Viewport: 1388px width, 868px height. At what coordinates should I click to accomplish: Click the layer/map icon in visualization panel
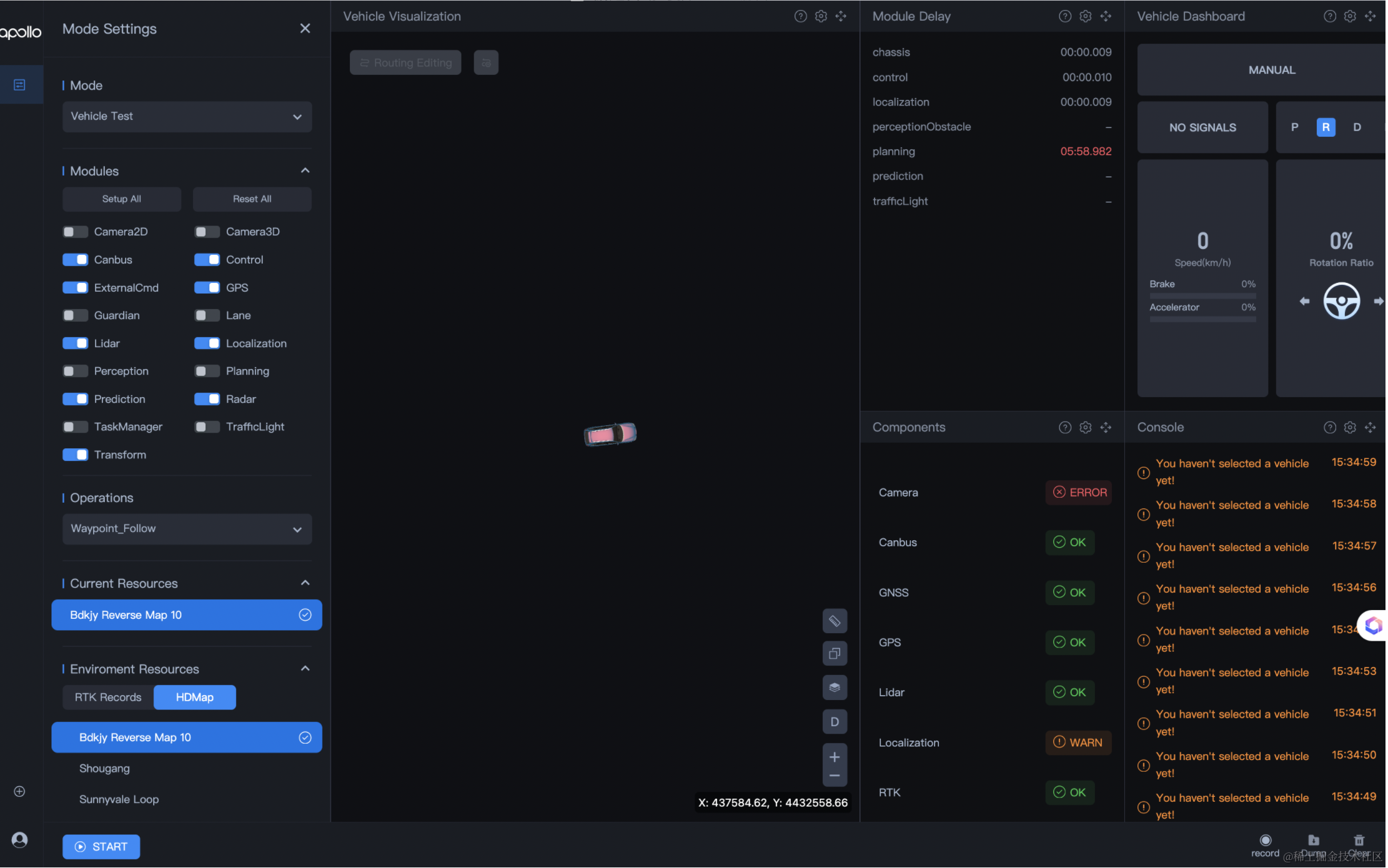pos(834,687)
